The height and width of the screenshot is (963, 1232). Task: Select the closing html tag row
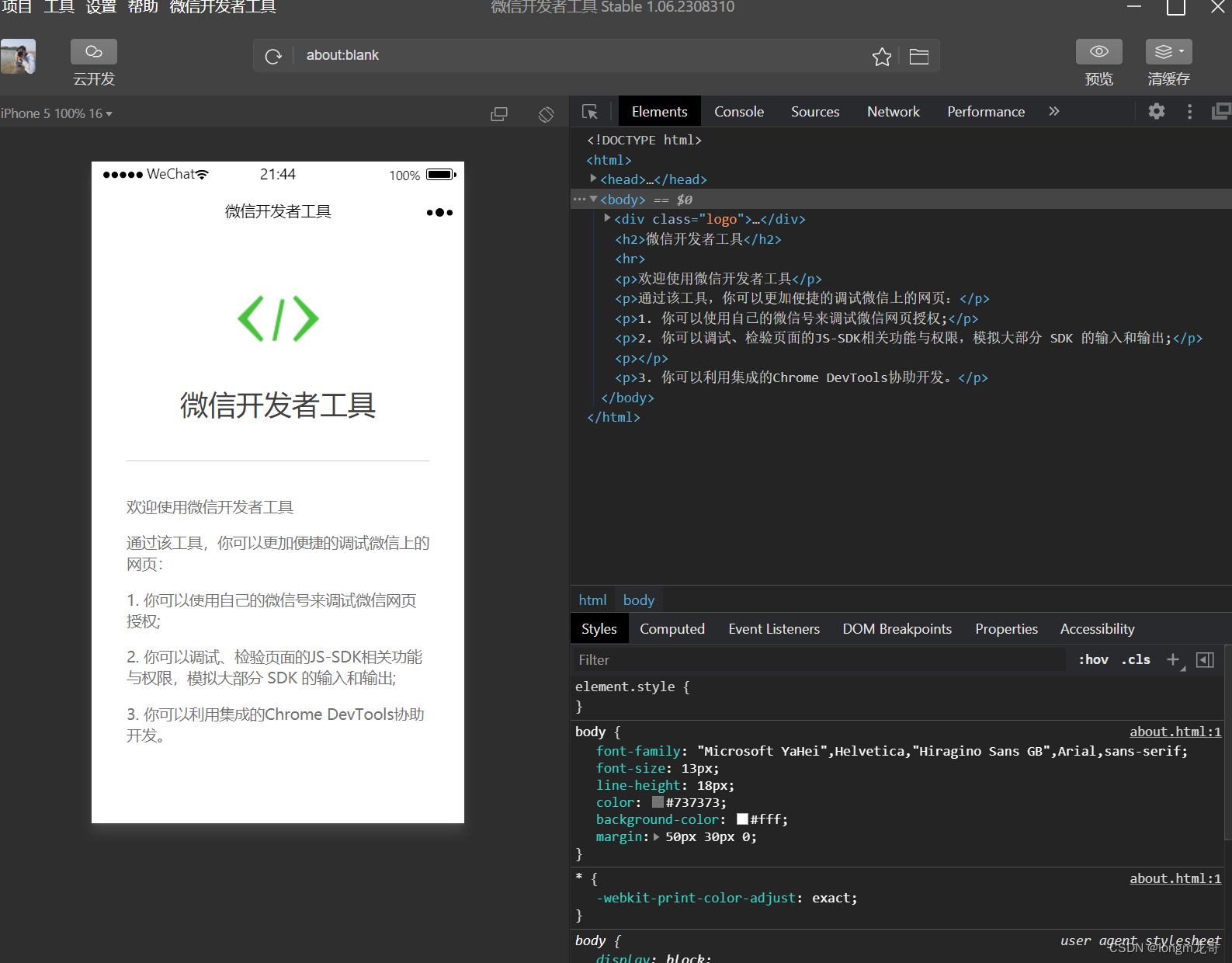tap(613, 417)
